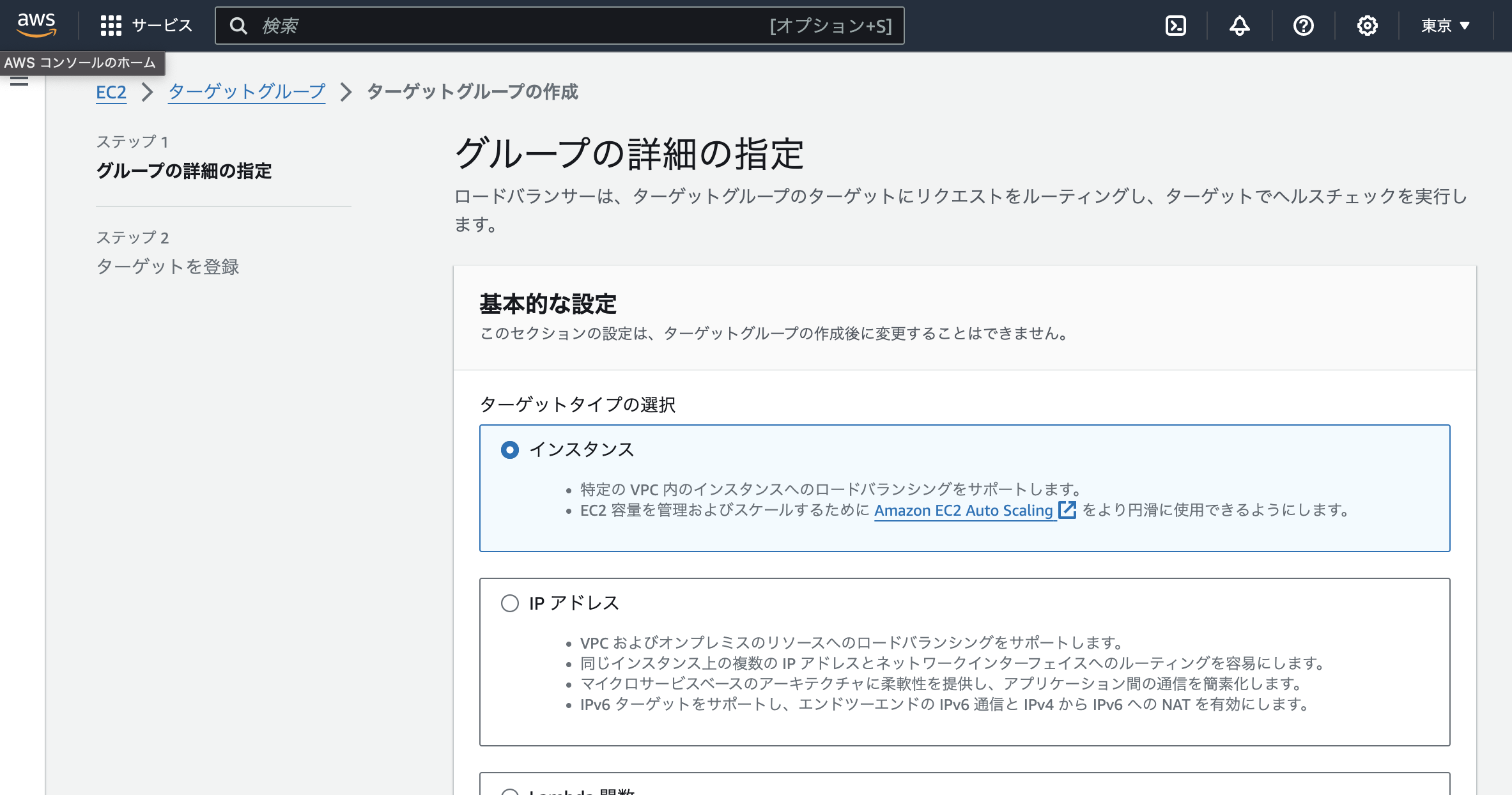Screen dimensions: 1512x795
Task: Click the ターゲットタイプの選択 label
Action: [578, 405]
